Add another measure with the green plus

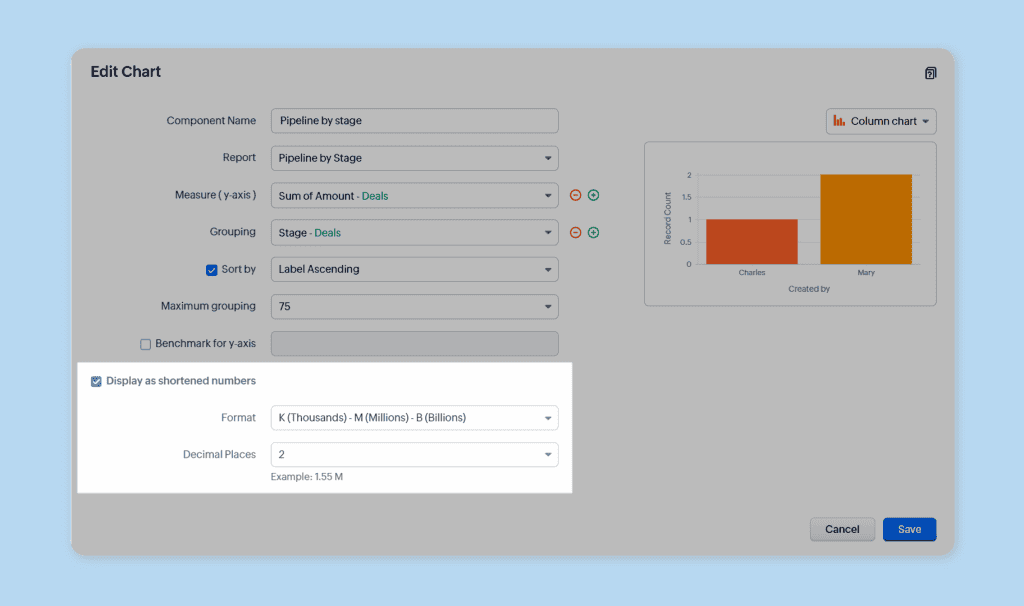[x=593, y=195]
